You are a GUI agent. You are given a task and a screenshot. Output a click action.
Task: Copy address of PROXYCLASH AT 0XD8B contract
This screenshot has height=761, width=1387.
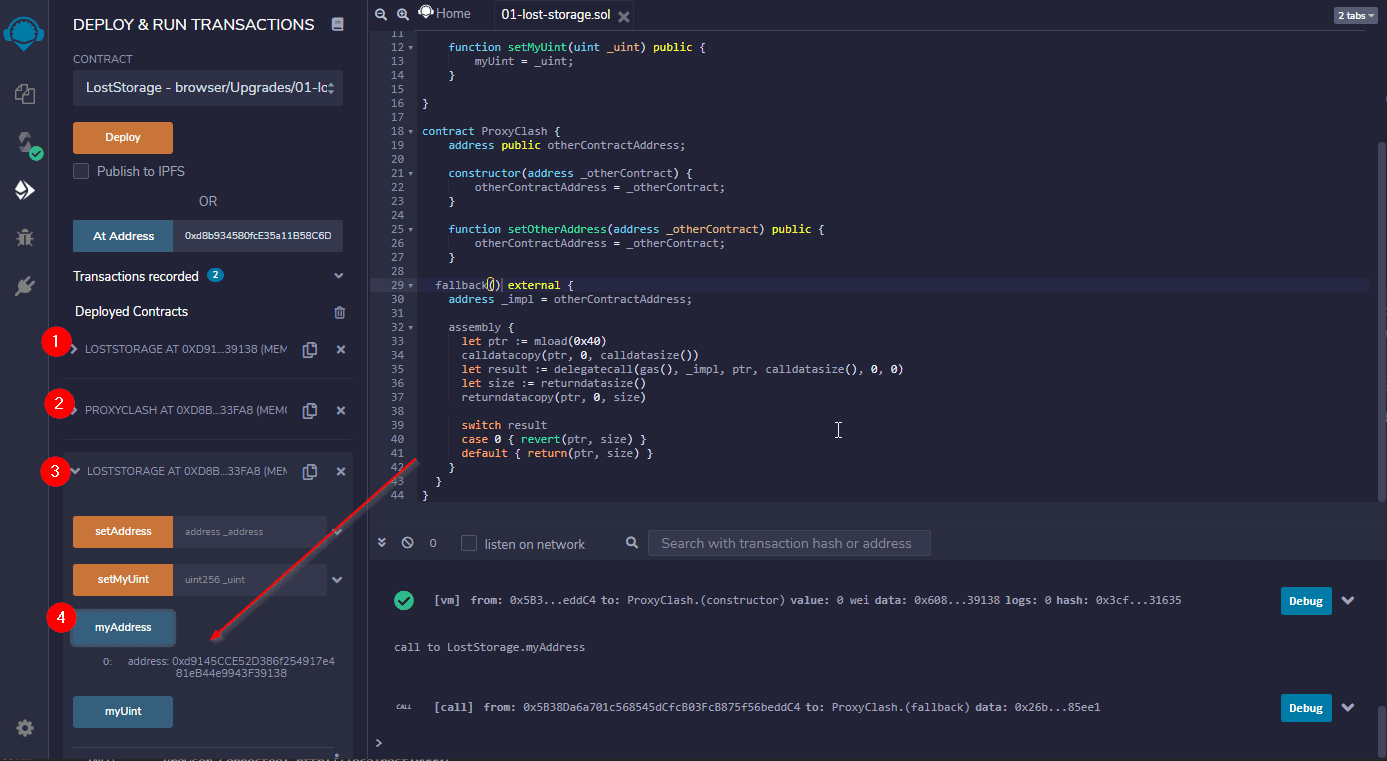(x=310, y=410)
